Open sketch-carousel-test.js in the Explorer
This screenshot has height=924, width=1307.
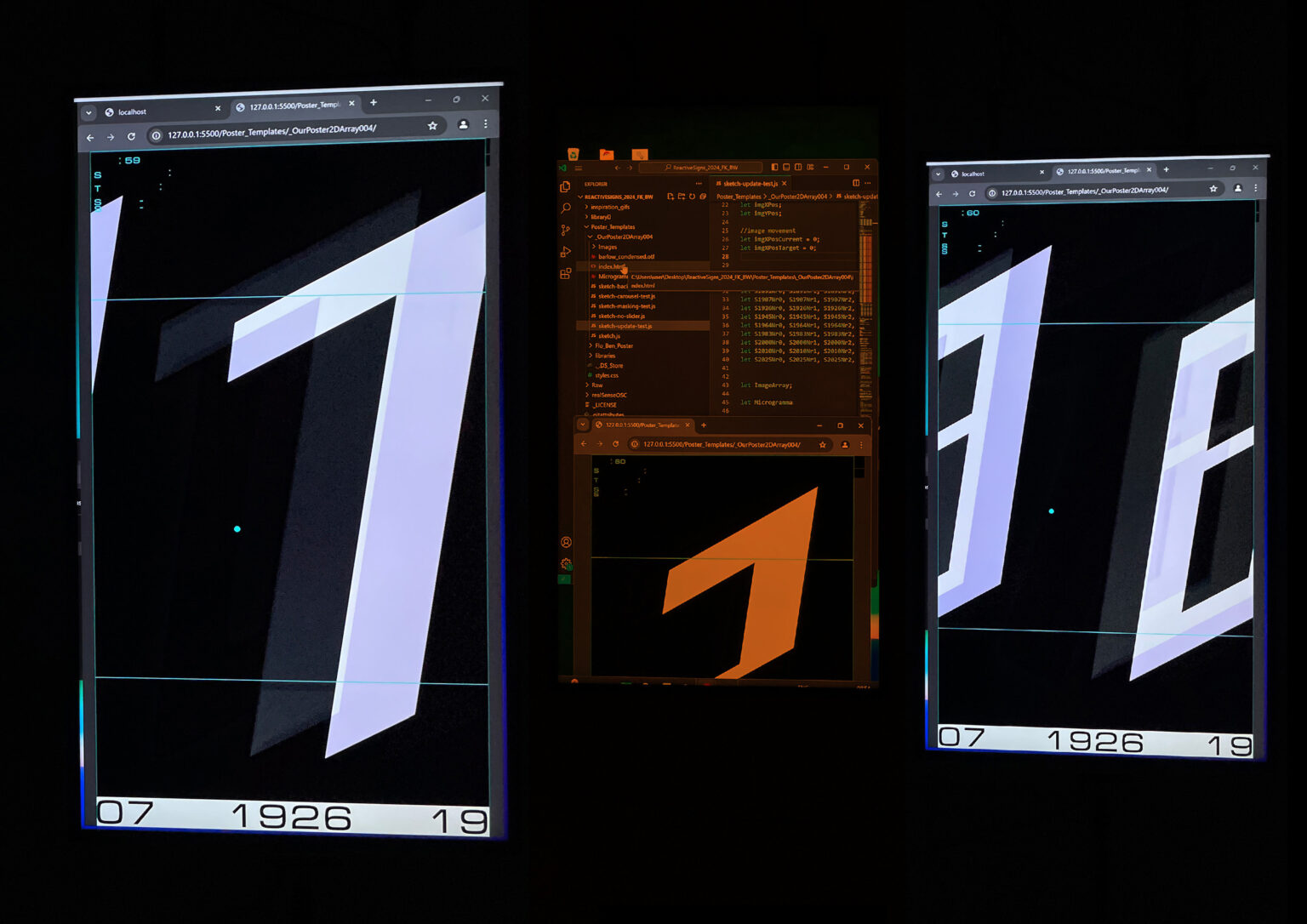click(x=626, y=296)
